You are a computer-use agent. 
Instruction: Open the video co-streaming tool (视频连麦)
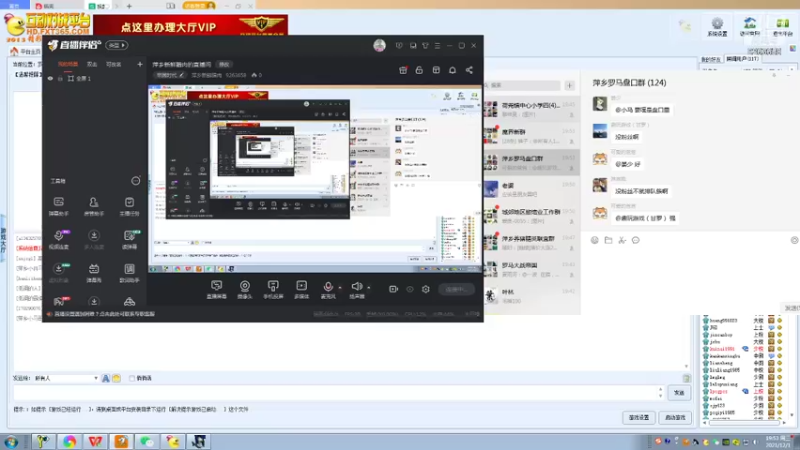click(x=59, y=239)
